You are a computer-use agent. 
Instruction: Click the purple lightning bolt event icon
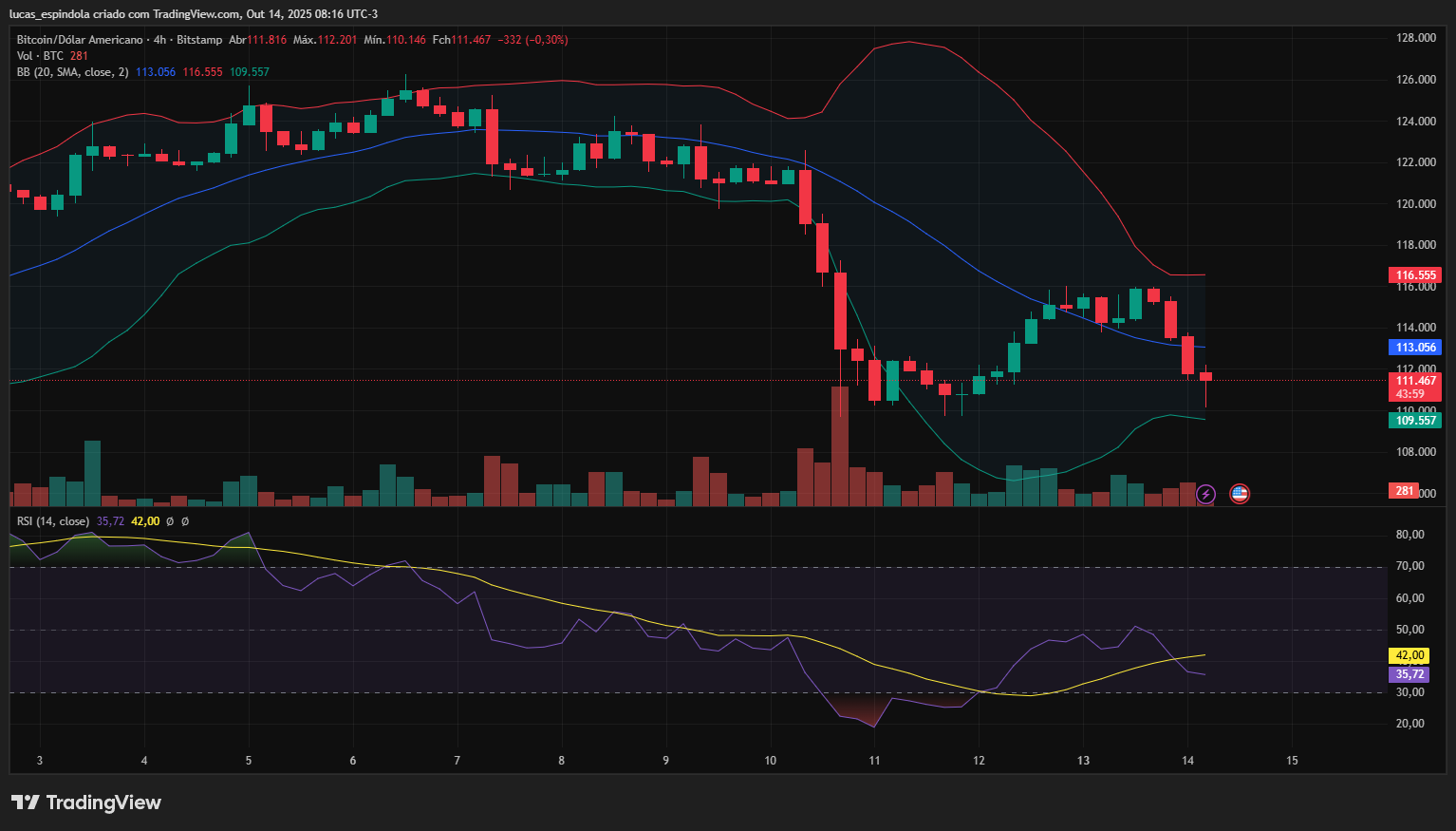[1205, 494]
